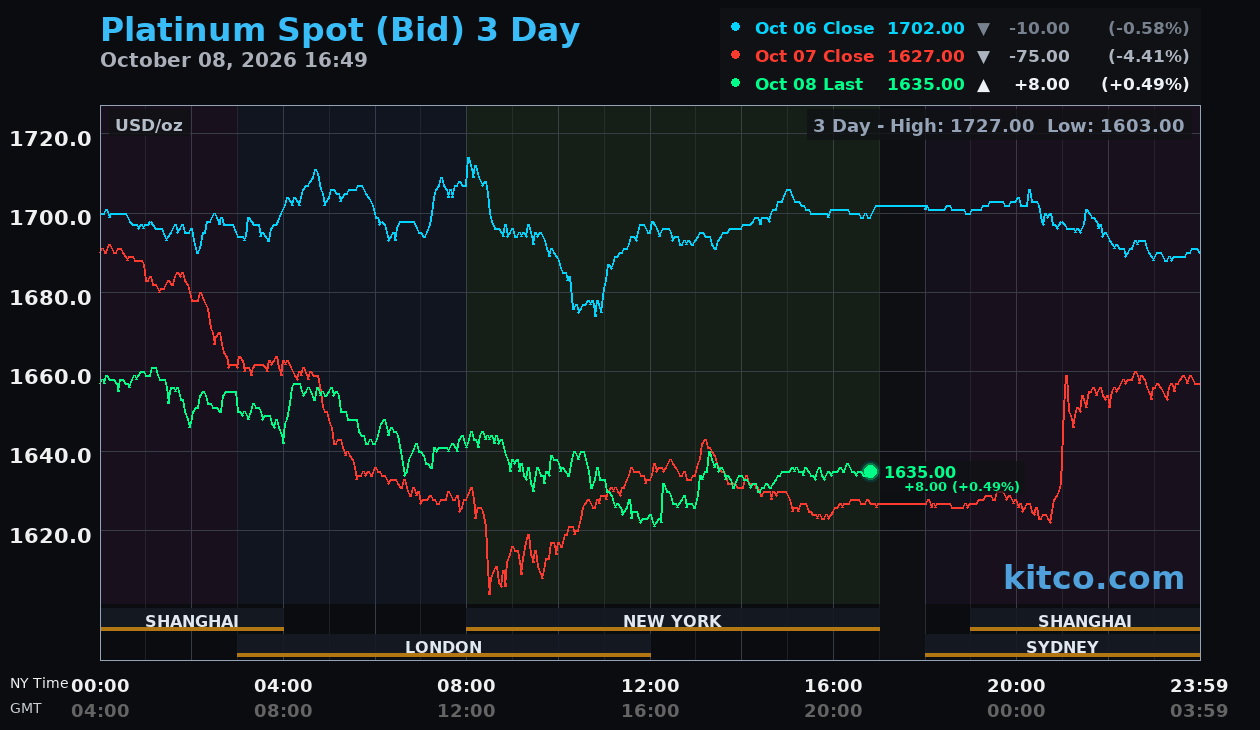Click the red Oct 07 legend dot
Viewport: 1260px width, 730px height.
(736, 56)
